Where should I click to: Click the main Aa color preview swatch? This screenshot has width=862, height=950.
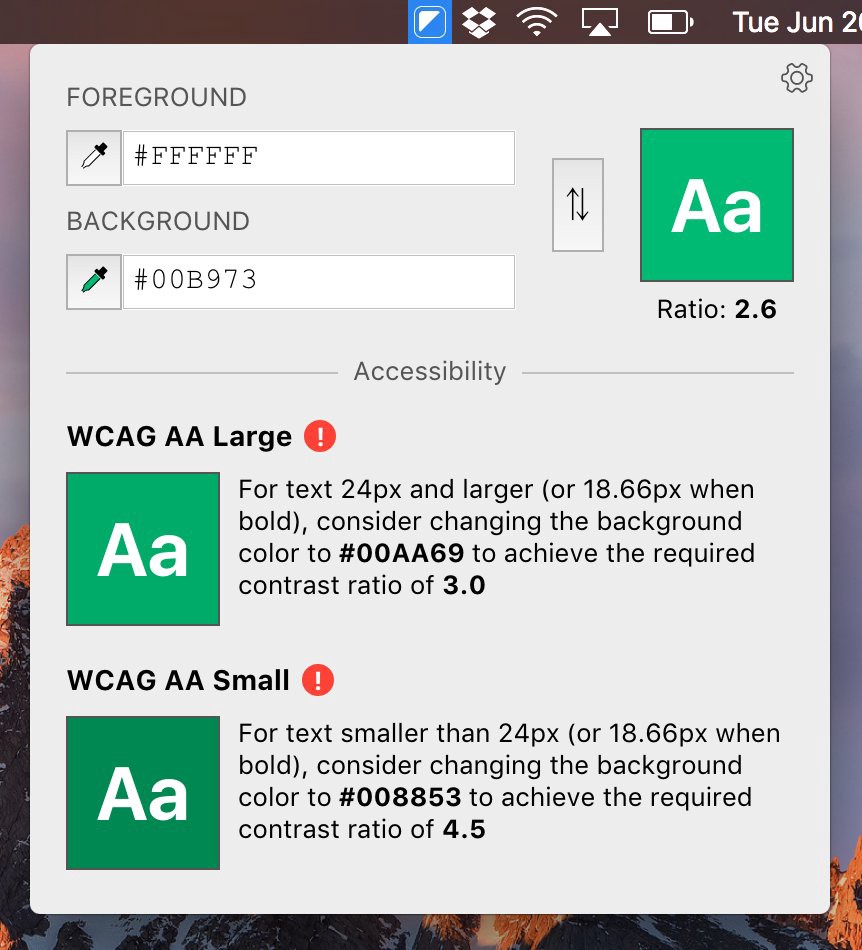716,205
